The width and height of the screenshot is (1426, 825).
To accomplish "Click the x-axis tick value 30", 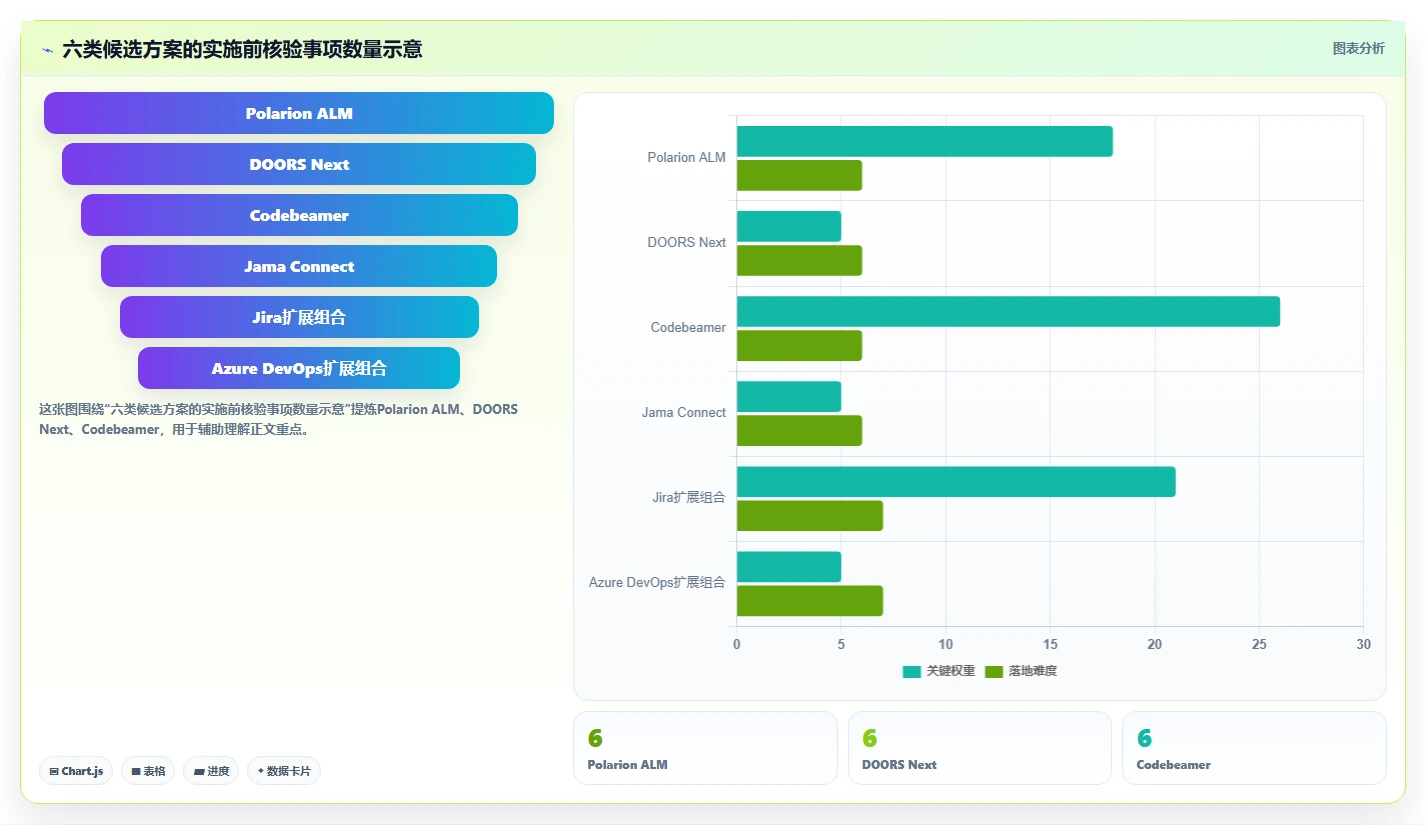I will click(x=1363, y=645).
